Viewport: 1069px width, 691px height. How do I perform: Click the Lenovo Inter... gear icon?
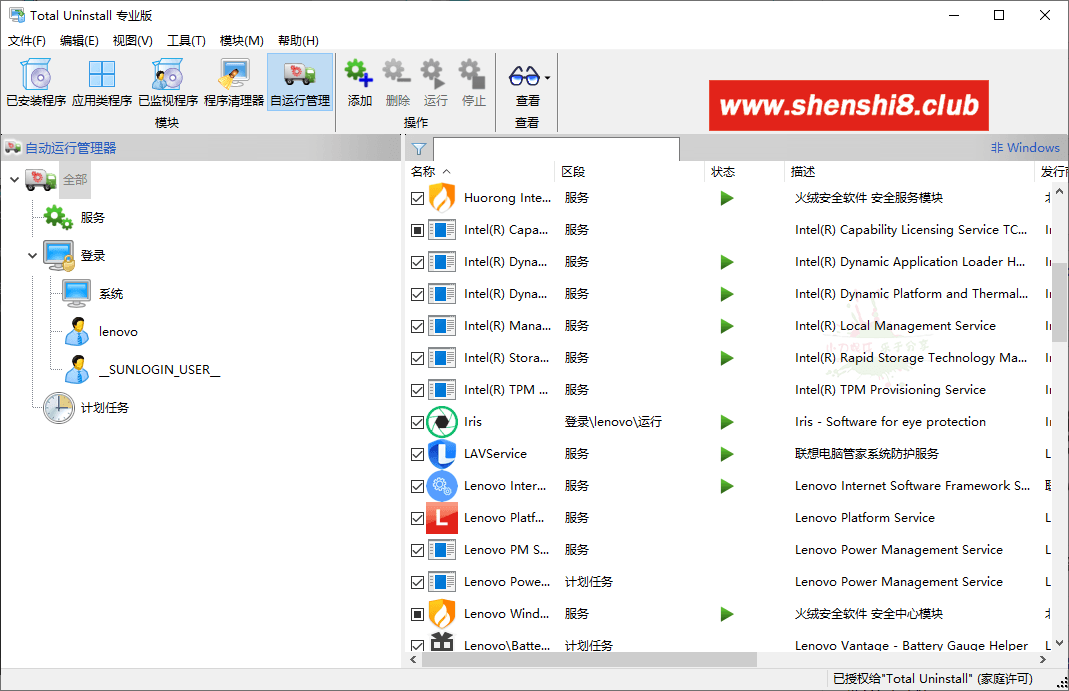pyautogui.click(x=442, y=486)
